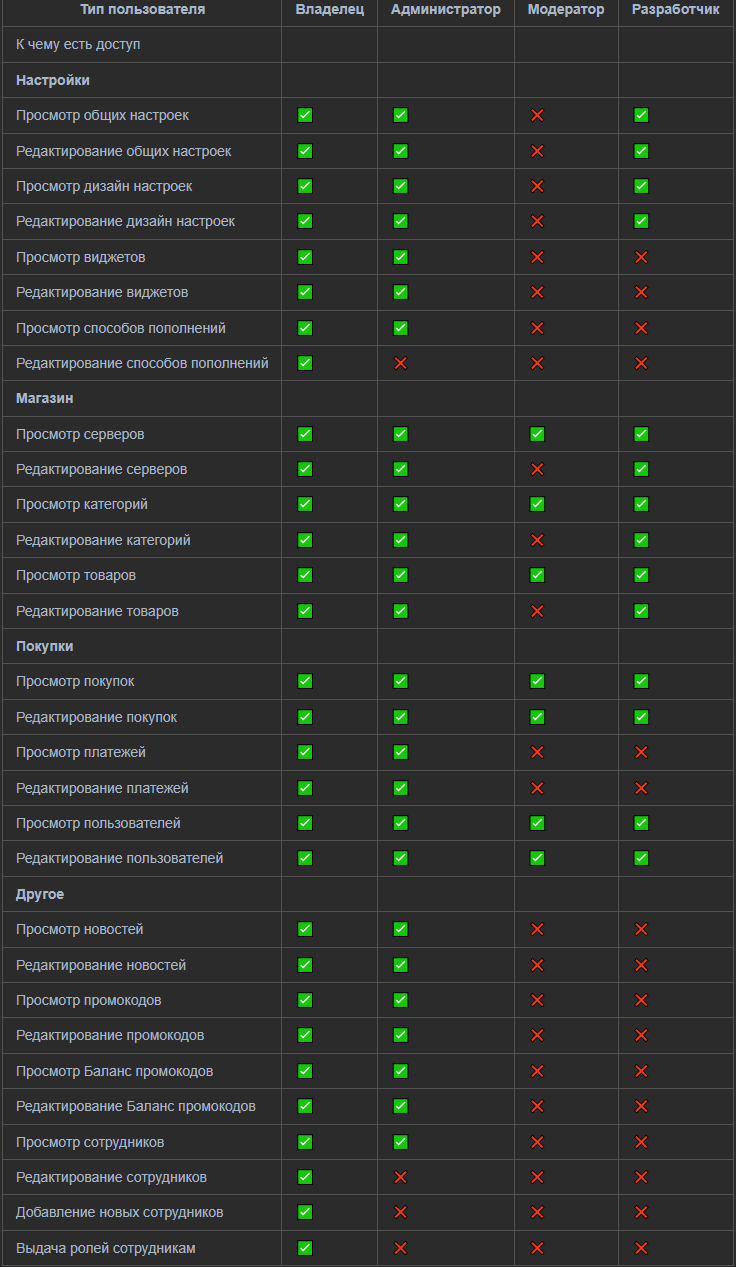Click the Модератор checkmark for Редактирование покупок
Viewport: 736px width, 1267px height.
tap(537, 717)
